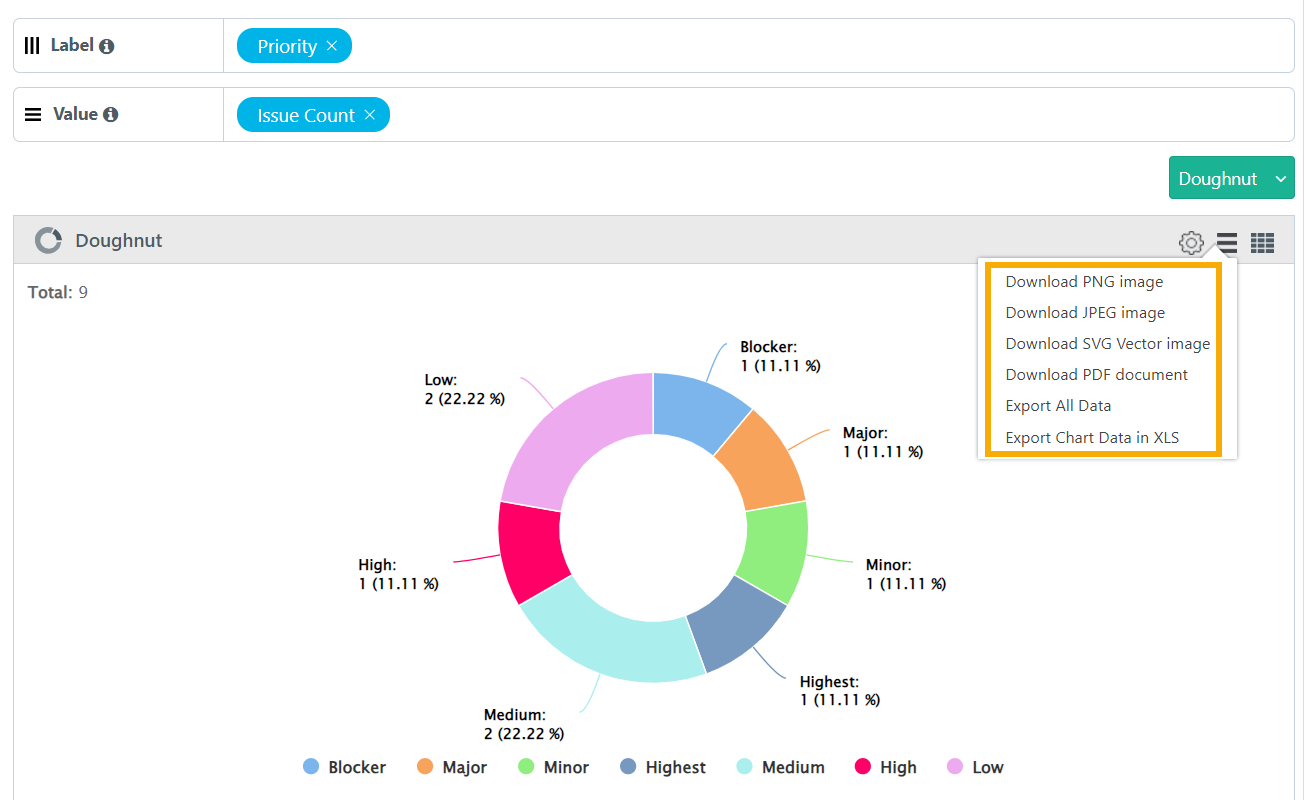
Task: Click inside the Value field area
Action: [x=758, y=115]
